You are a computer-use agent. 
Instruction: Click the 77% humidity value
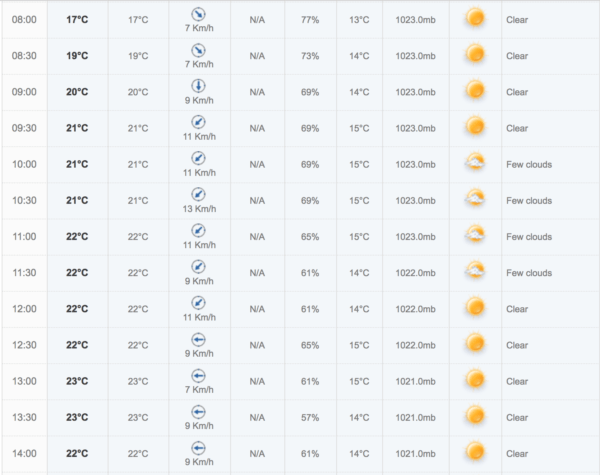pos(310,20)
